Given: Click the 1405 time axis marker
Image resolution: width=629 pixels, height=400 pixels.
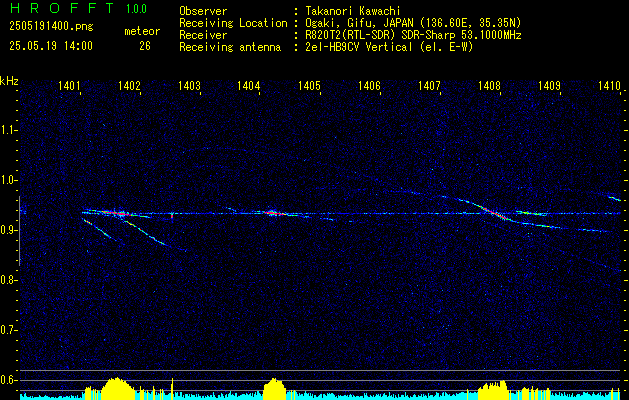Looking at the screenshot, I should tap(309, 85).
